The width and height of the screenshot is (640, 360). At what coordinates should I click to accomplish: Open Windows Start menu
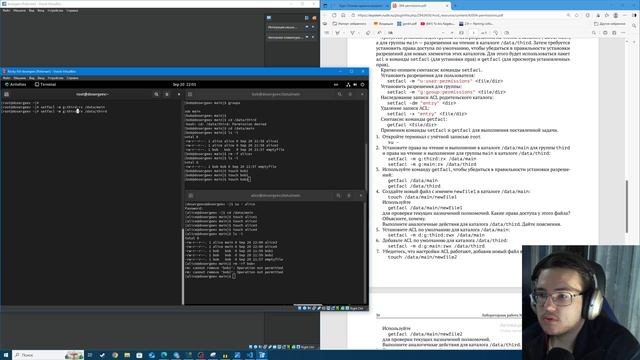click(x=6, y=355)
